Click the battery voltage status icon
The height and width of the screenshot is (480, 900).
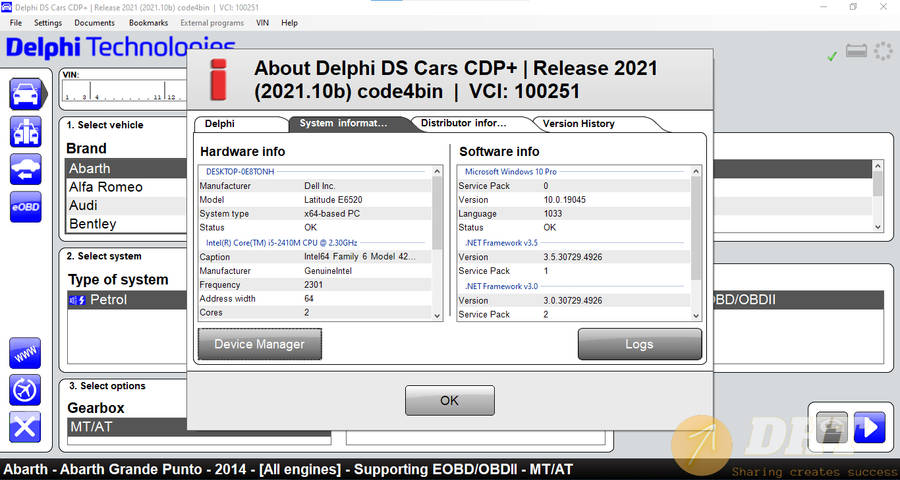(856, 51)
